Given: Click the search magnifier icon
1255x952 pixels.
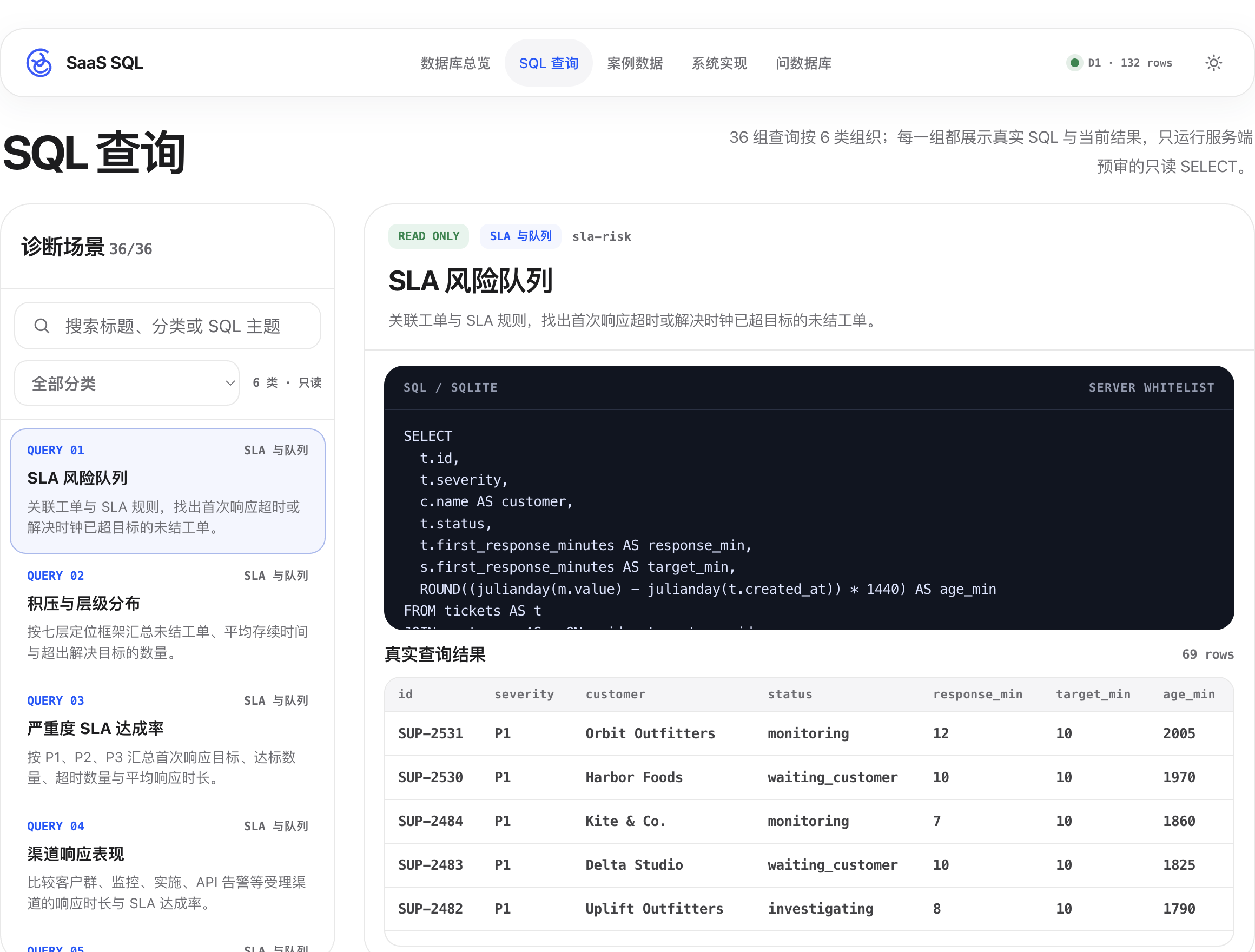Looking at the screenshot, I should 42,326.
